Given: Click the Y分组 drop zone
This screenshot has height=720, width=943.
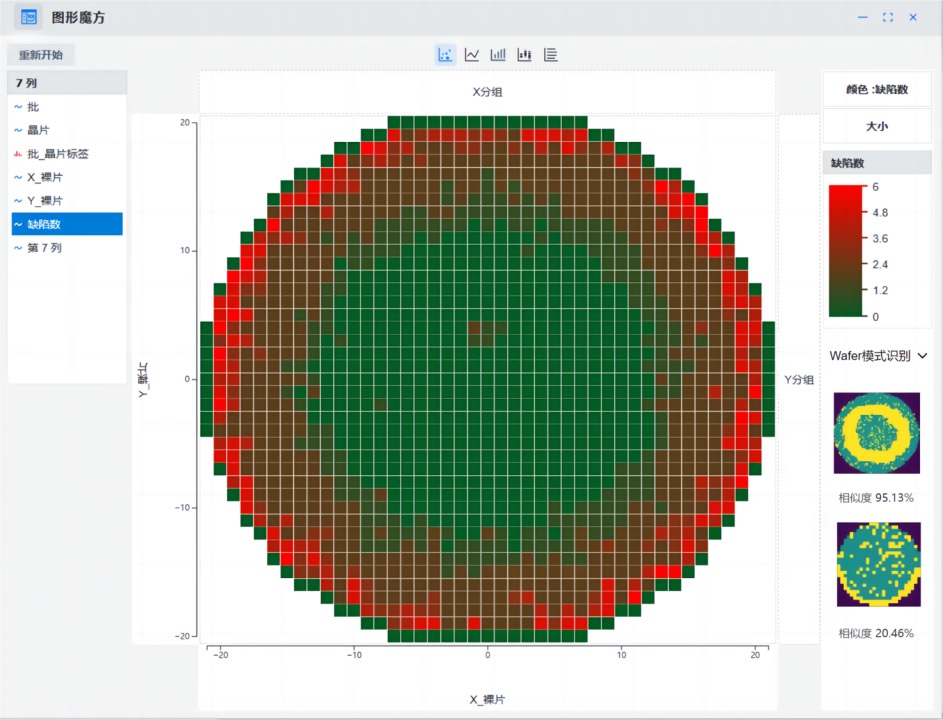Looking at the screenshot, I should 799,379.
